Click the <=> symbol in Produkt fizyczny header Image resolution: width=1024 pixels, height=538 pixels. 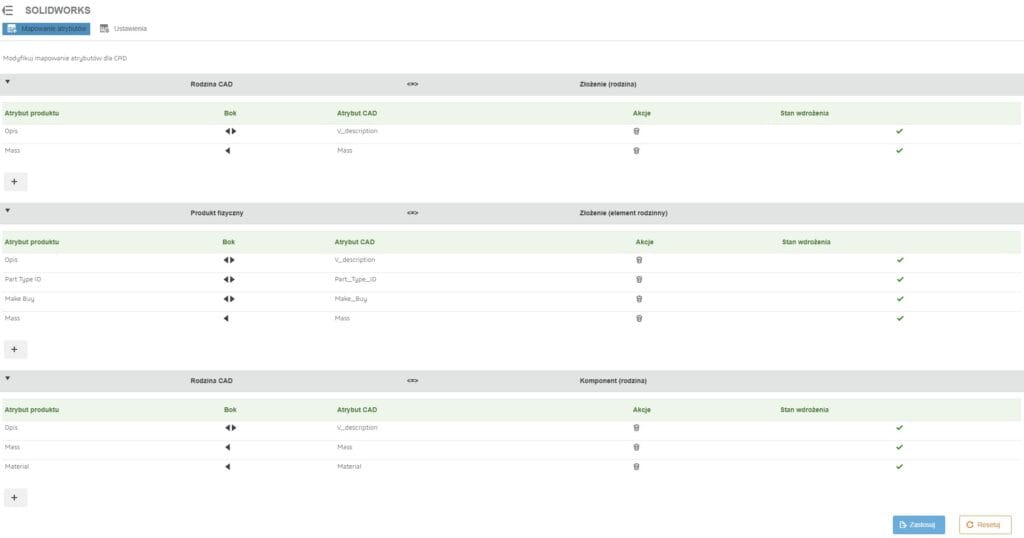(412, 213)
